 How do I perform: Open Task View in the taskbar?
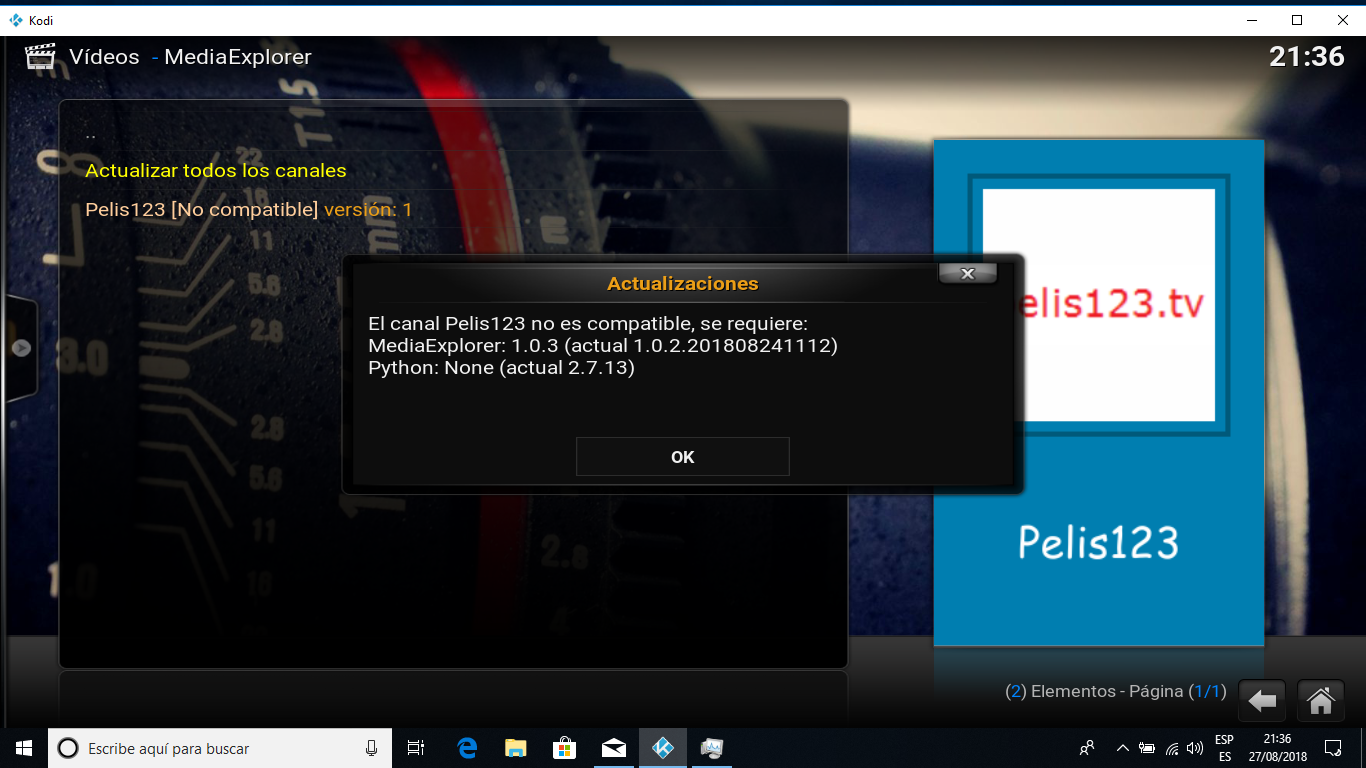pyautogui.click(x=416, y=748)
